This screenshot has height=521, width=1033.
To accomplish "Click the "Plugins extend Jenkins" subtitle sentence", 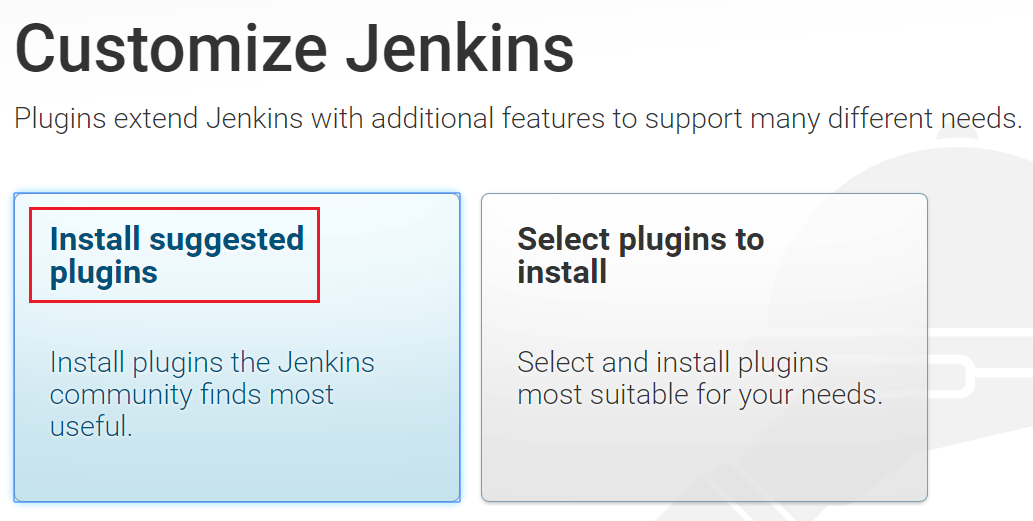I will click(x=518, y=119).
